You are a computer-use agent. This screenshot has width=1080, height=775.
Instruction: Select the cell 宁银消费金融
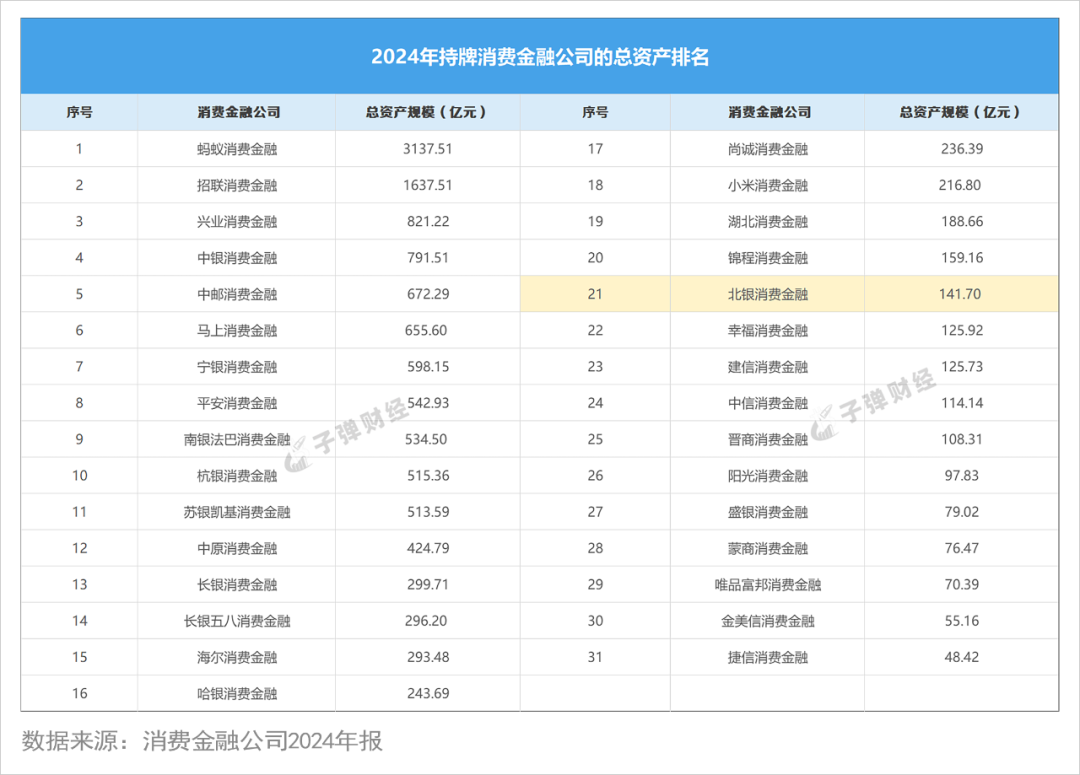click(237, 366)
